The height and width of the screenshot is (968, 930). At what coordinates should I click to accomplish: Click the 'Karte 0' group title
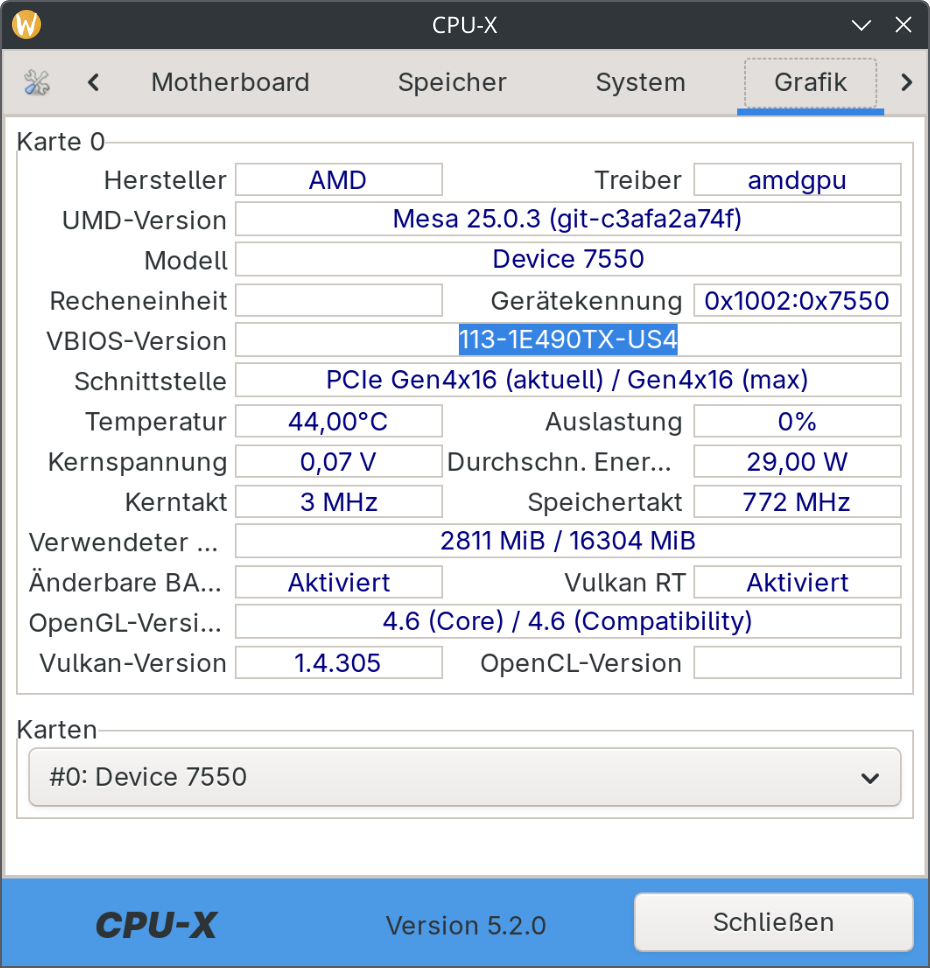coord(61,141)
